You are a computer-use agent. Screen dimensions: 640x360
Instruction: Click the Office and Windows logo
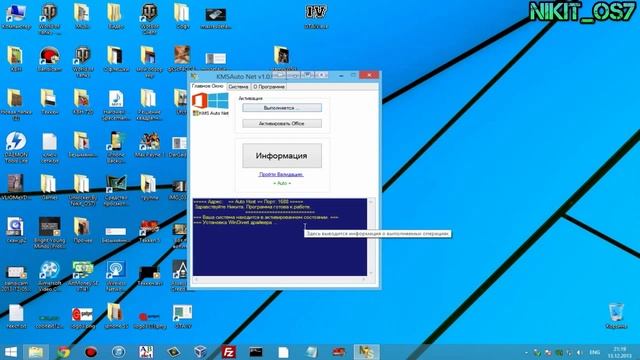pos(210,101)
